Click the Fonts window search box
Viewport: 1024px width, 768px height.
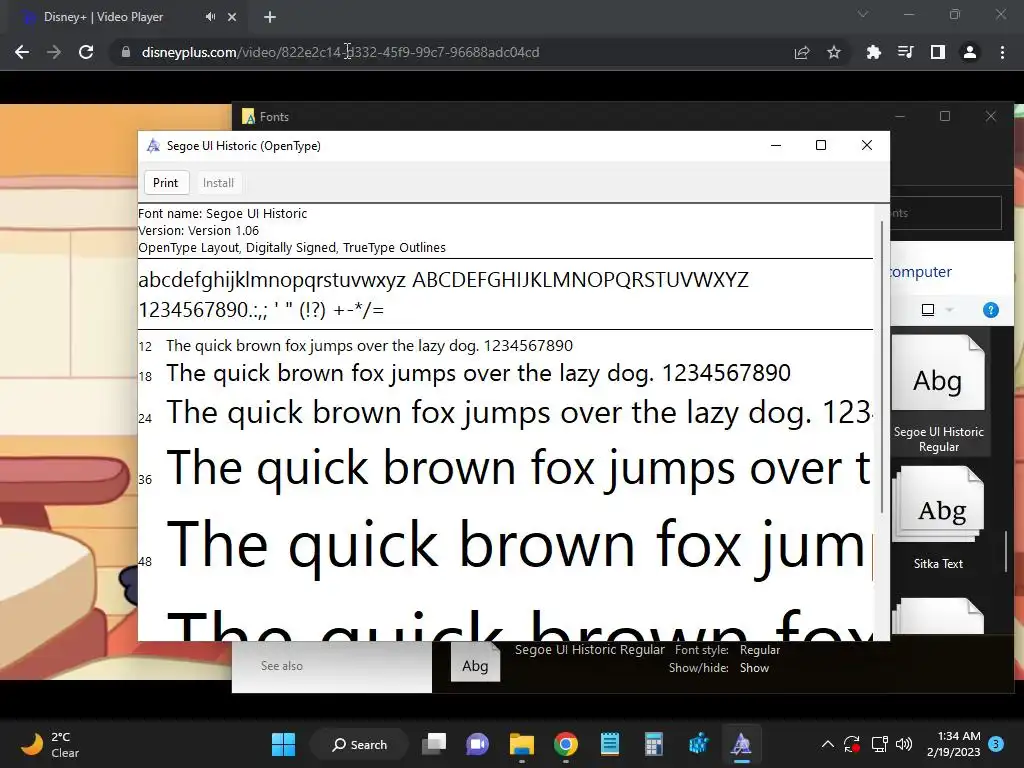click(946, 213)
